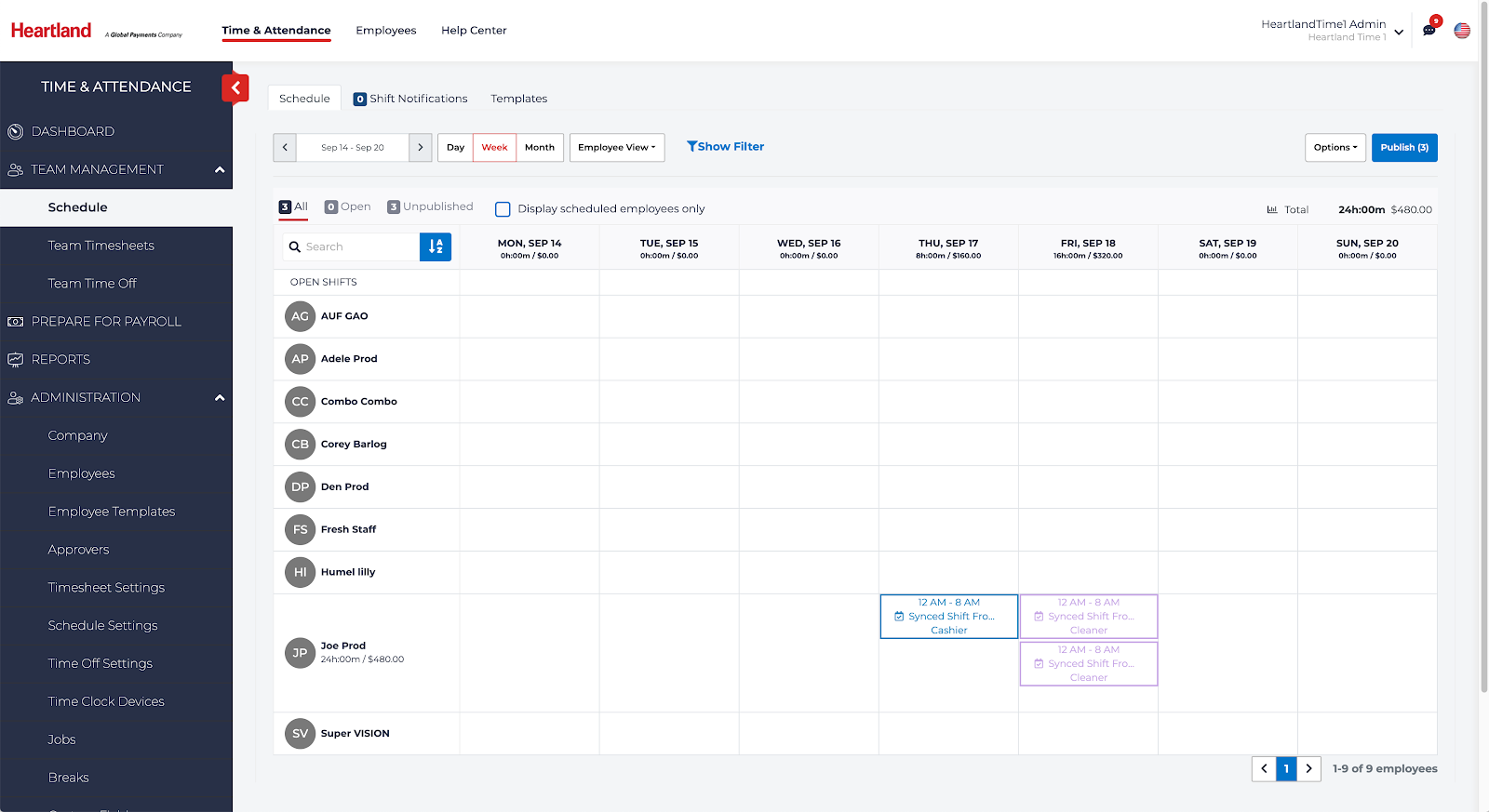This screenshot has width=1489, height=812.
Task: Select Joe Prod's JP avatar
Action: pos(300,653)
